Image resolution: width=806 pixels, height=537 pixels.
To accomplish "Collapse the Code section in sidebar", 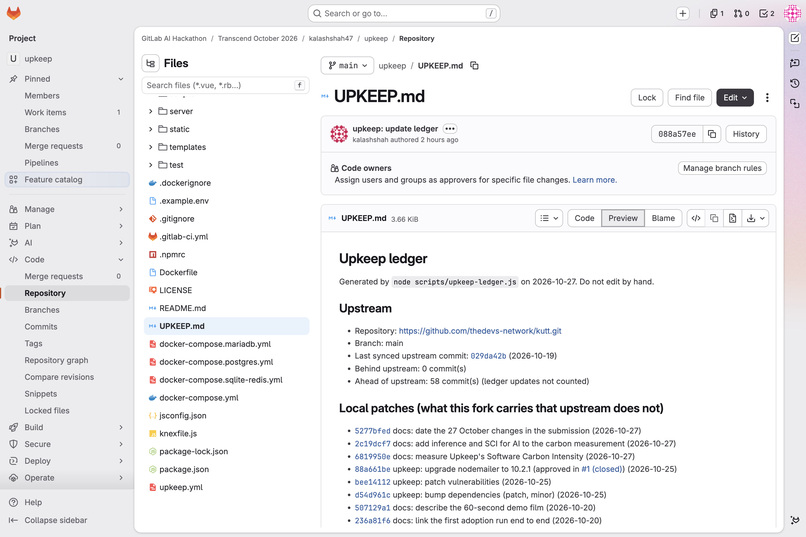I will coord(67,260).
